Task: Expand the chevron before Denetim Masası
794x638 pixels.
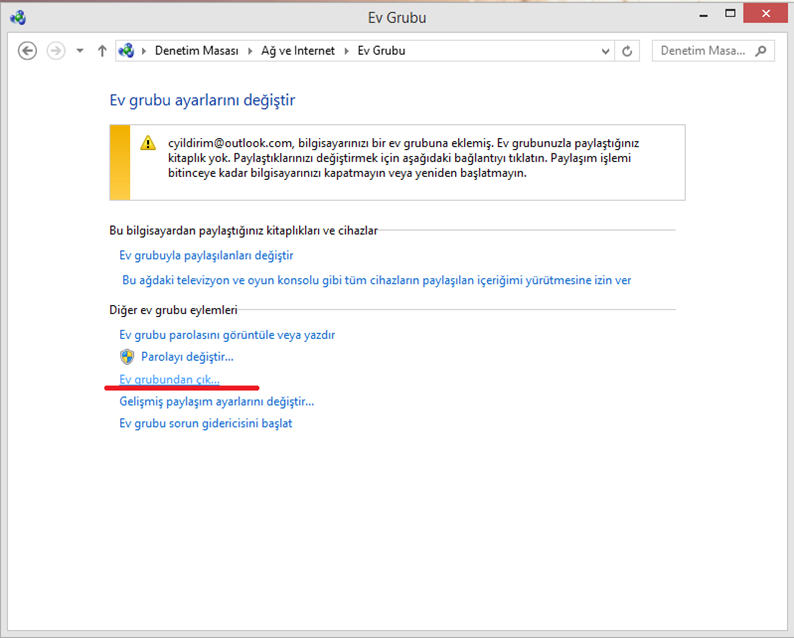Action: tap(144, 51)
